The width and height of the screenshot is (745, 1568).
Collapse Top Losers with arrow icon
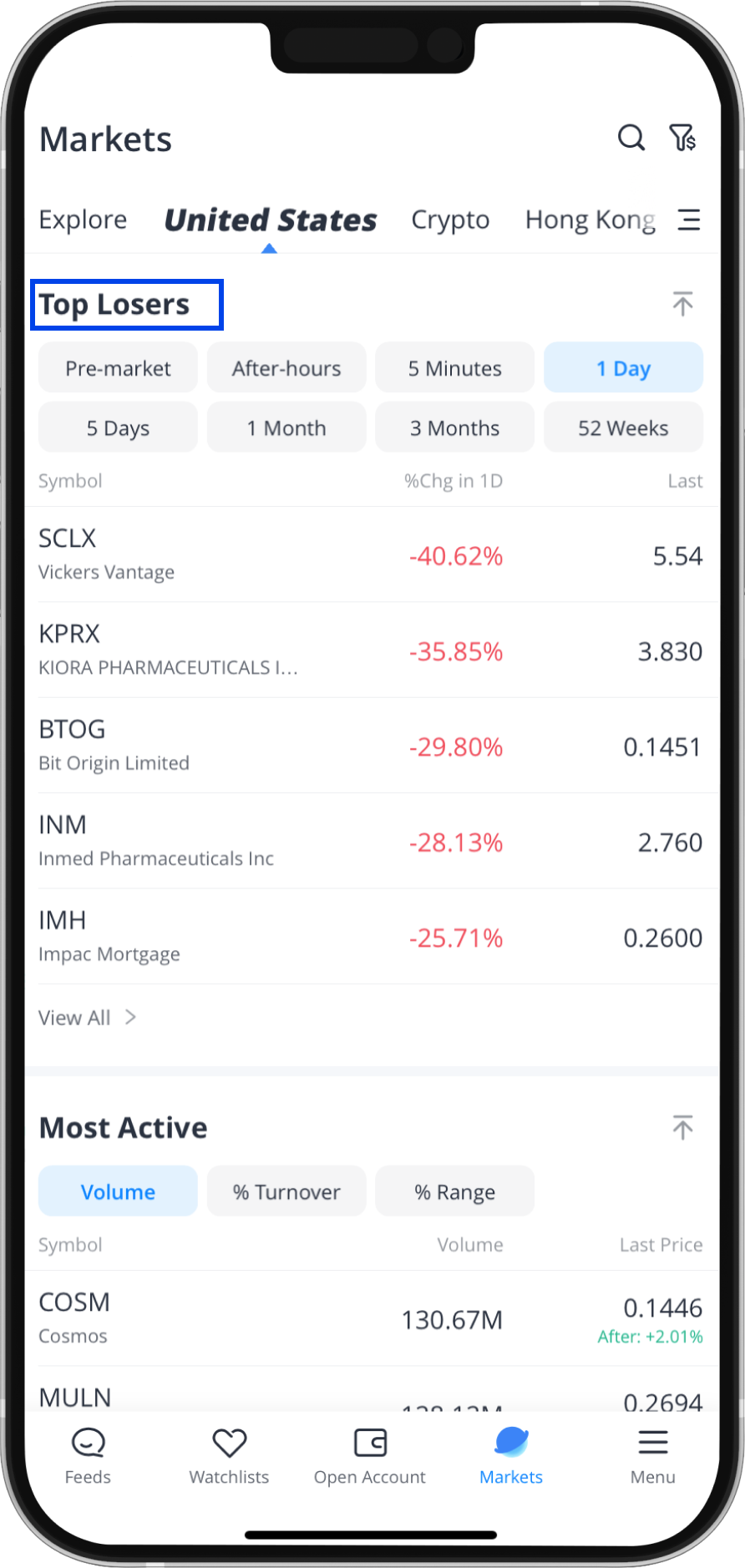click(x=682, y=304)
